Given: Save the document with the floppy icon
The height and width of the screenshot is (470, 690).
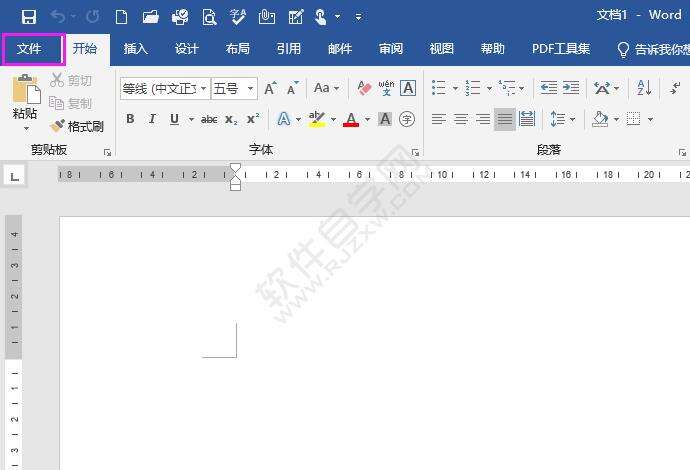Looking at the screenshot, I should point(29,17).
